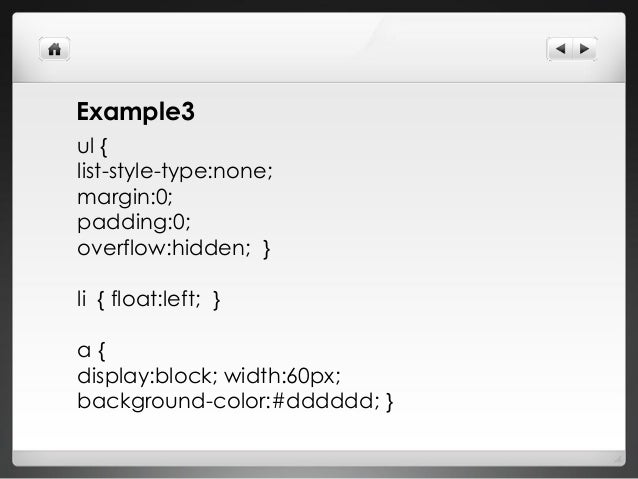Image resolution: width=638 pixels, height=479 pixels.
Task: Advance with the next slide arrow
Action: [x=585, y=49]
